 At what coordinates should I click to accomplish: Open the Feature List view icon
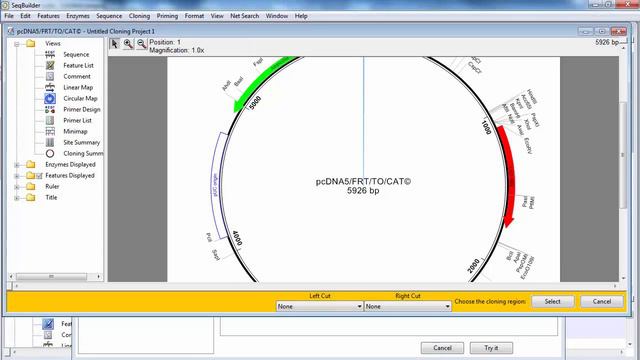tap(50, 65)
